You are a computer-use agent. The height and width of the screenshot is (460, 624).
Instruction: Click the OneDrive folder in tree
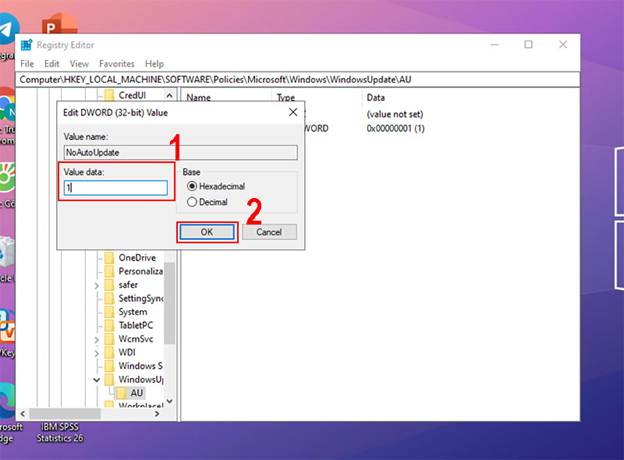point(138,257)
